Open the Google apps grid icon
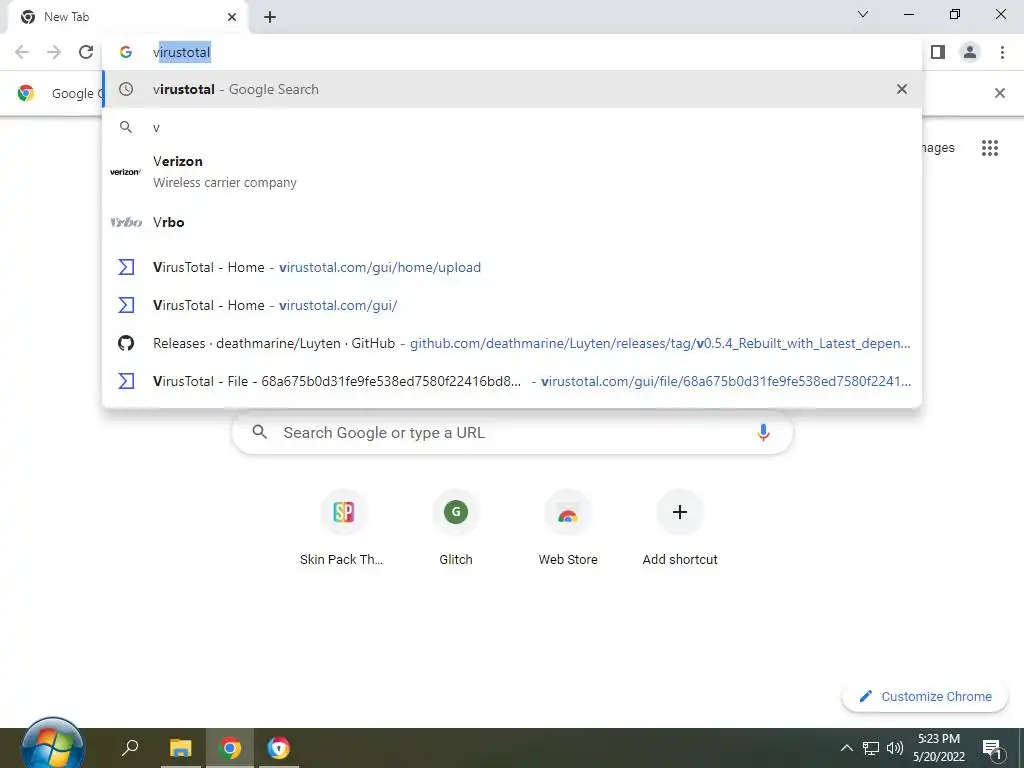 [x=990, y=148]
